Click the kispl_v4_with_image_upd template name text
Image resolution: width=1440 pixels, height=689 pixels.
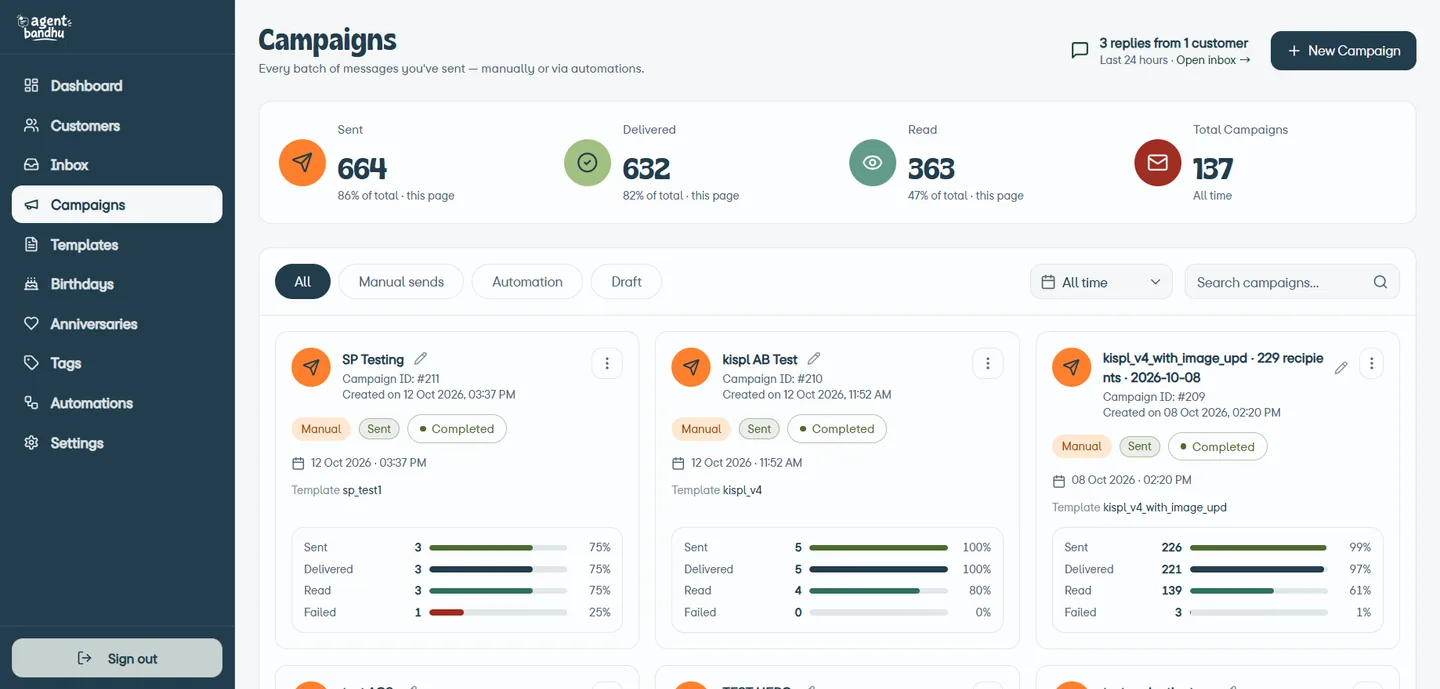click(1165, 508)
